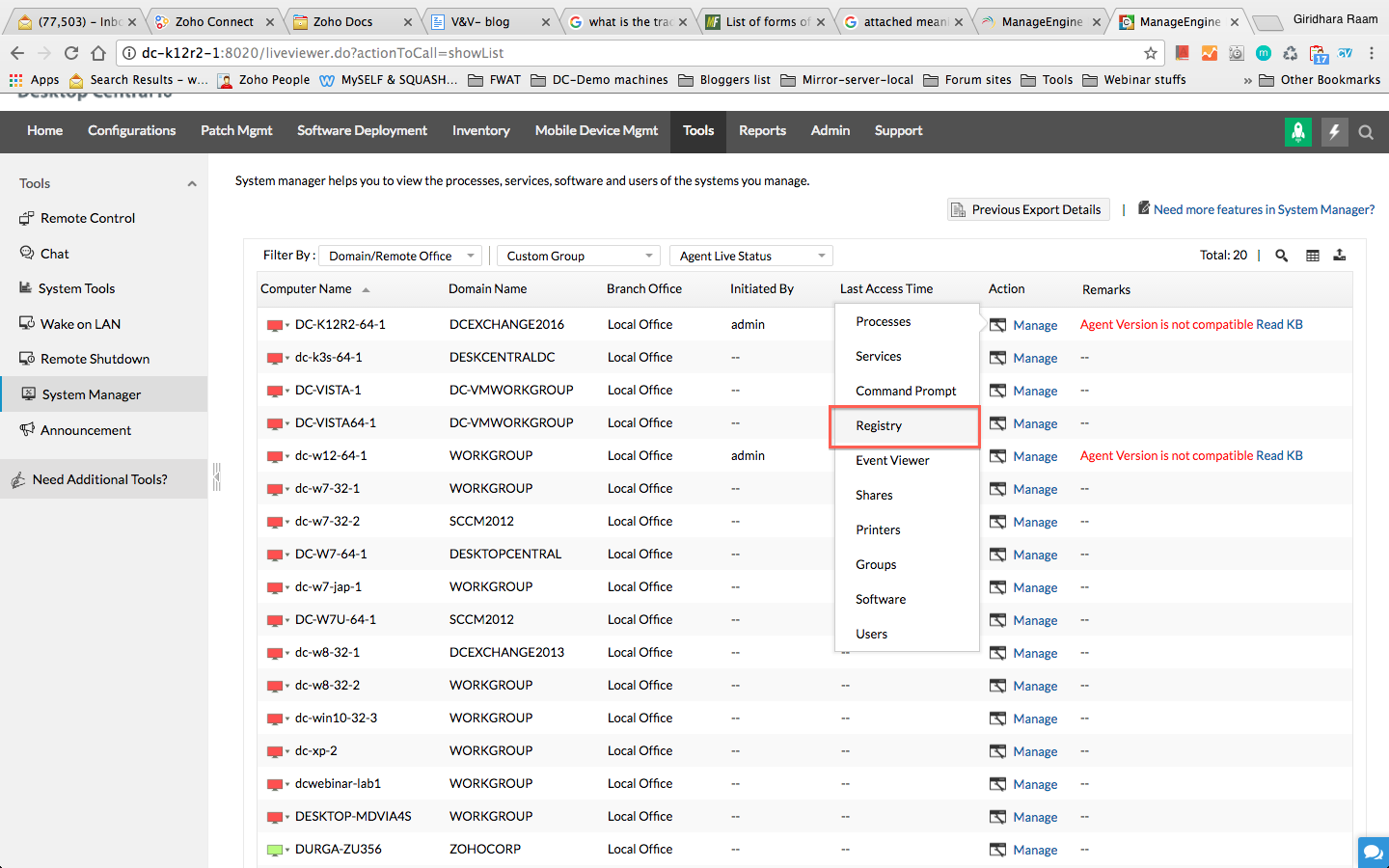Open the Admin tab
Screen dimensions: 1389x868
point(830,131)
